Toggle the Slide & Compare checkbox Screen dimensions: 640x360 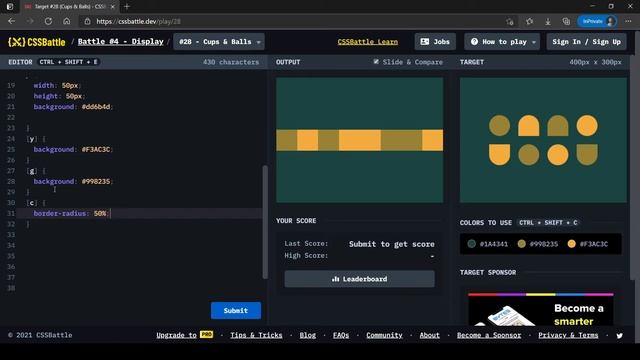coord(376,62)
